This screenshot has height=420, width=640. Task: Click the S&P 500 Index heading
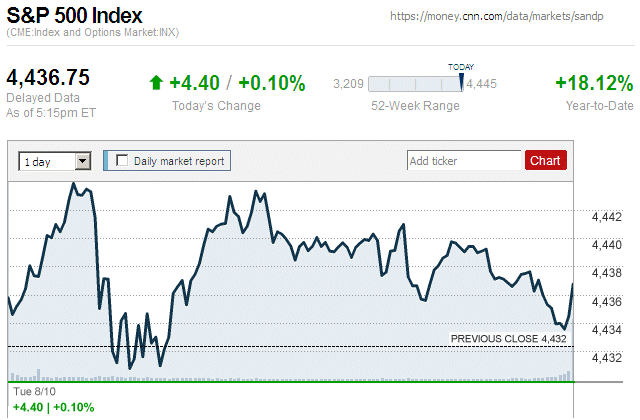[74, 16]
